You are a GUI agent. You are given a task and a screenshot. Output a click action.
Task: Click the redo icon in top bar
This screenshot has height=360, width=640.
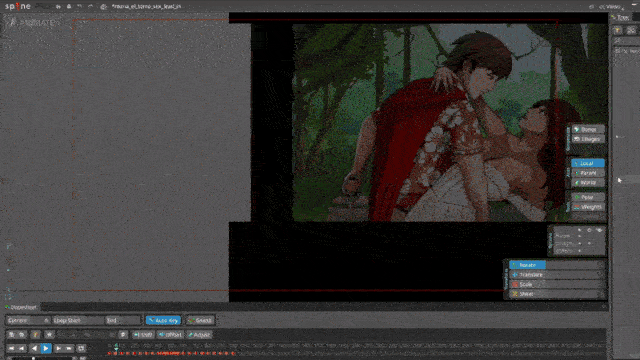pos(90,7)
